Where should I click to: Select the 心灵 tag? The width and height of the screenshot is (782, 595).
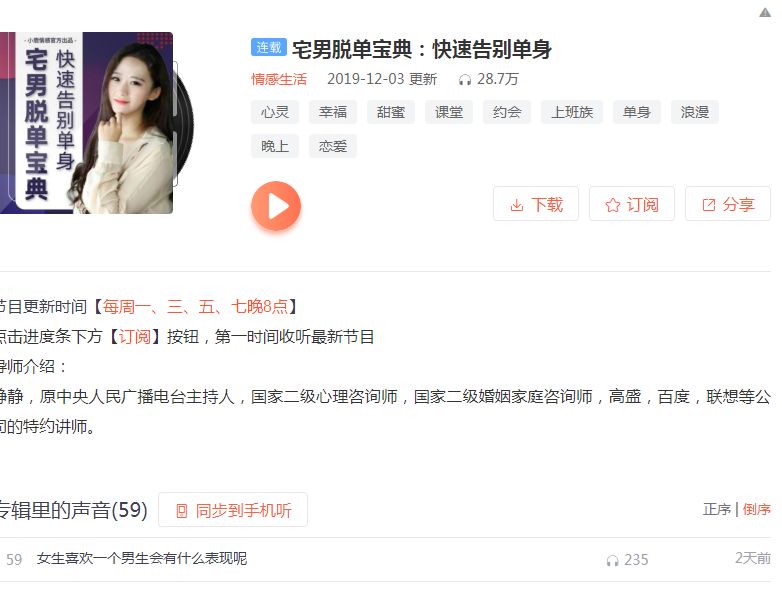(275, 112)
